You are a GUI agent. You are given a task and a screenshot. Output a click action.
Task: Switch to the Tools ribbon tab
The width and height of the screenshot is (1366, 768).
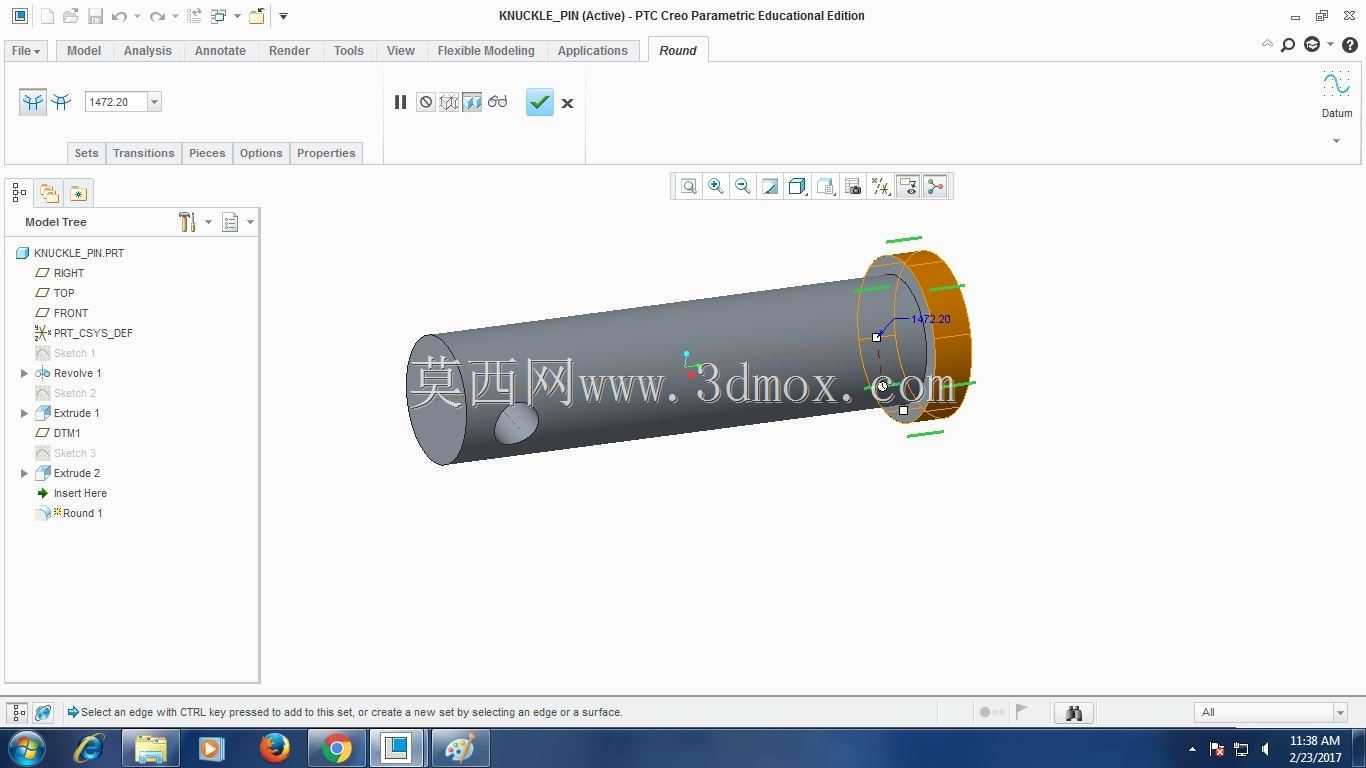(349, 51)
